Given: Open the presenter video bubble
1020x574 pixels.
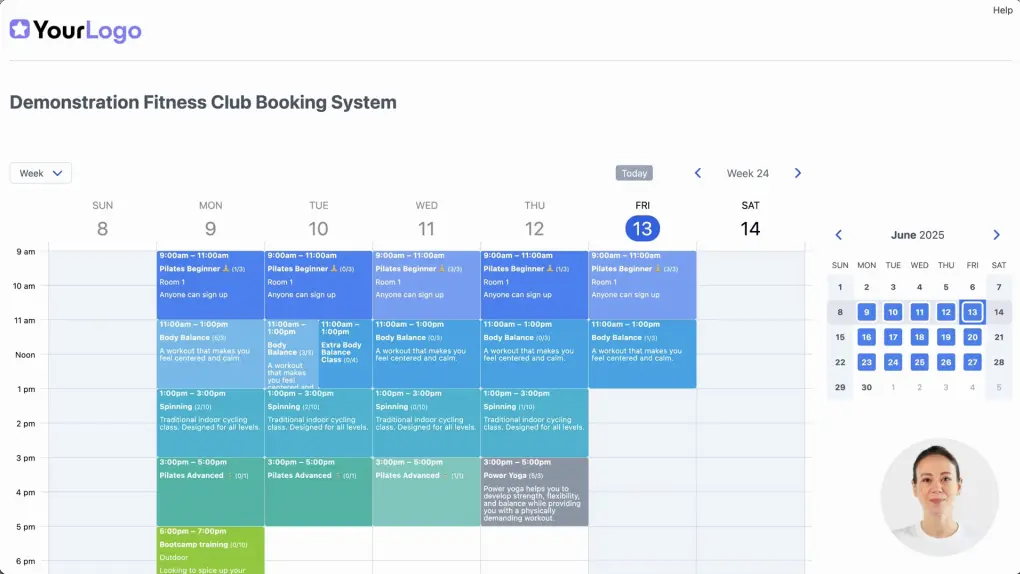Looking at the screenshot, I should 939,496.
